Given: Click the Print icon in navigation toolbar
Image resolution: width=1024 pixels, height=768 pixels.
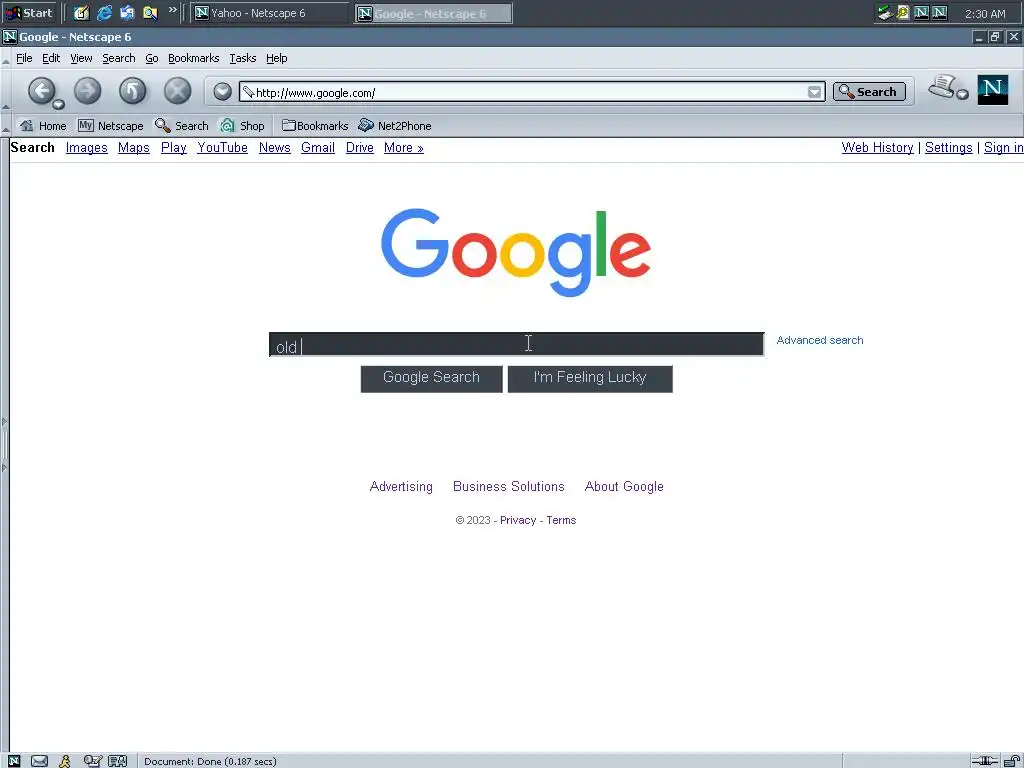Looking at the screenshot, I should pyautogui.click(x=942, y=87).
